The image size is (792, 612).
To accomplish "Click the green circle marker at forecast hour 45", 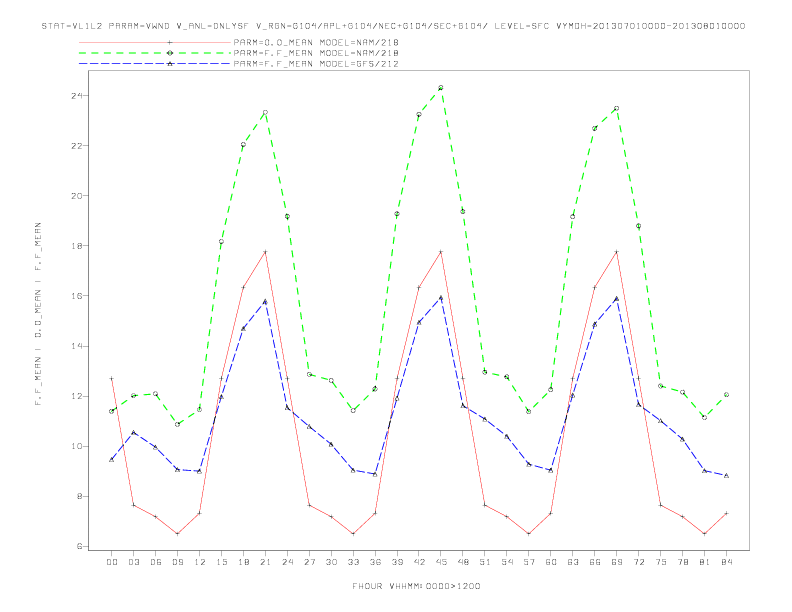I will (x=441, y=88).
